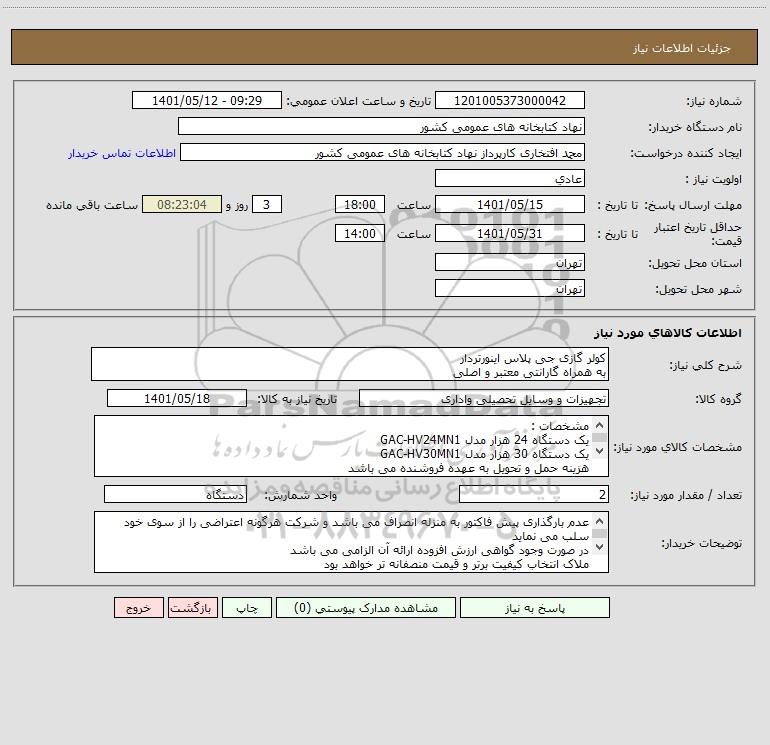Image resolution: width=770 pixels, height=745 pixels.
Task: Open مشاهده مدارک پیوستی (0) button
Action: (366, 608)
